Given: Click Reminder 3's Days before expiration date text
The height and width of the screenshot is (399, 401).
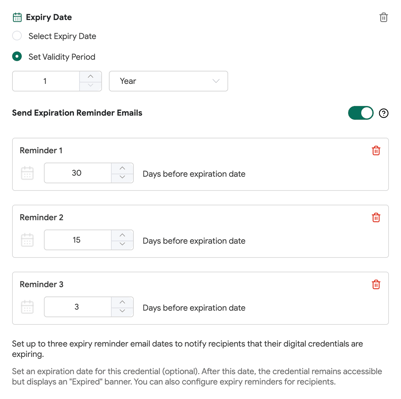Looking at the screenshot, I should [194, 308].
